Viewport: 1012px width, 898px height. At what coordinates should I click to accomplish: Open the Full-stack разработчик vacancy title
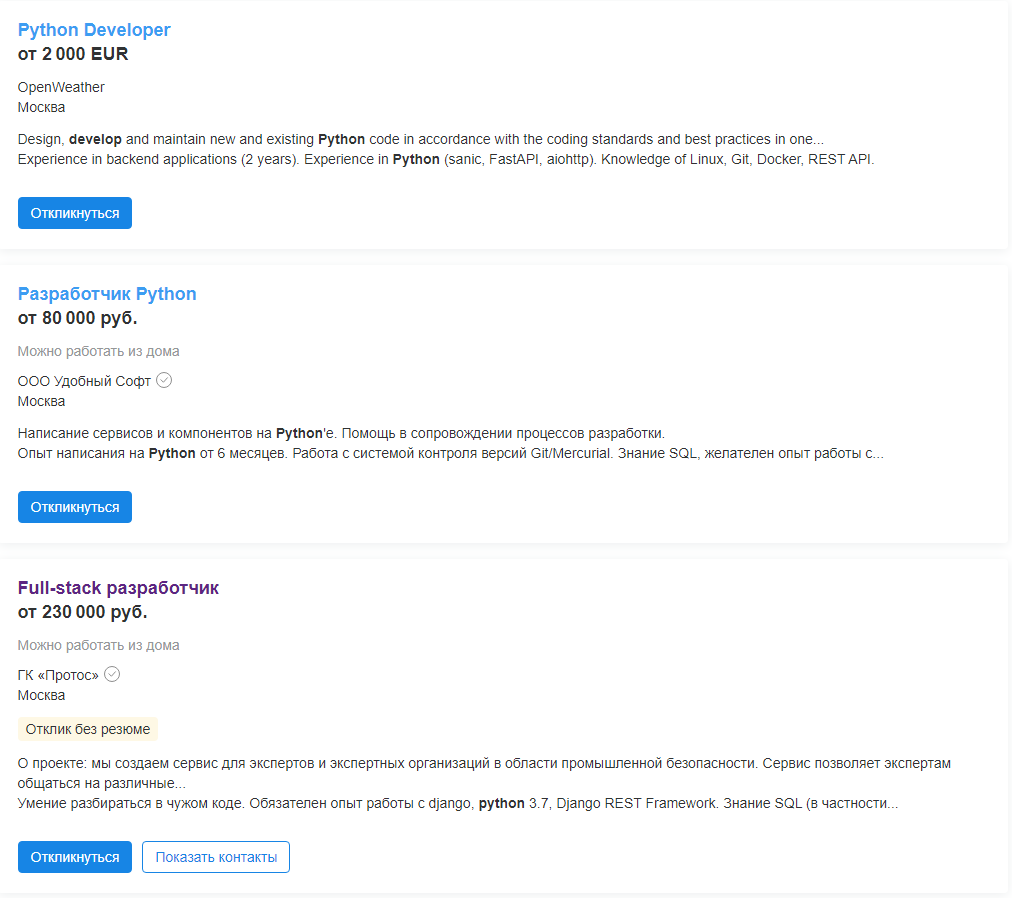click(x=118, y=588)
